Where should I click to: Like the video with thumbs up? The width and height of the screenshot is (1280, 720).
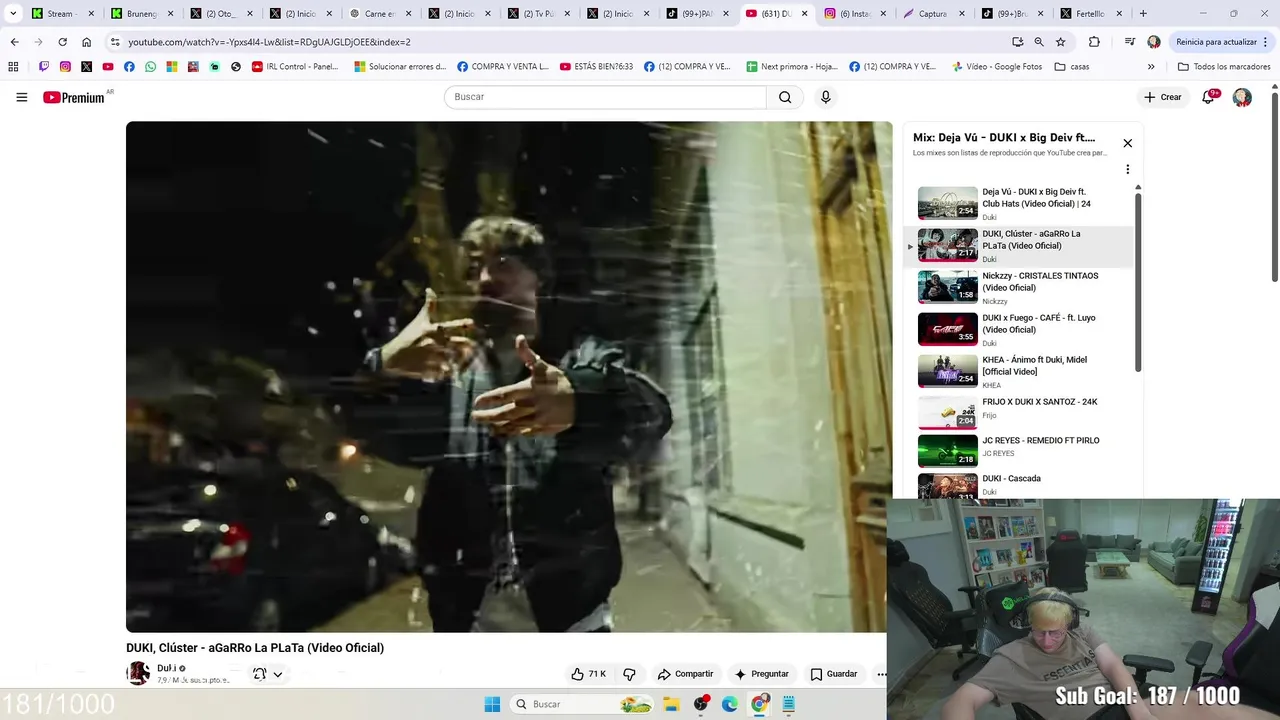[588, 674]
